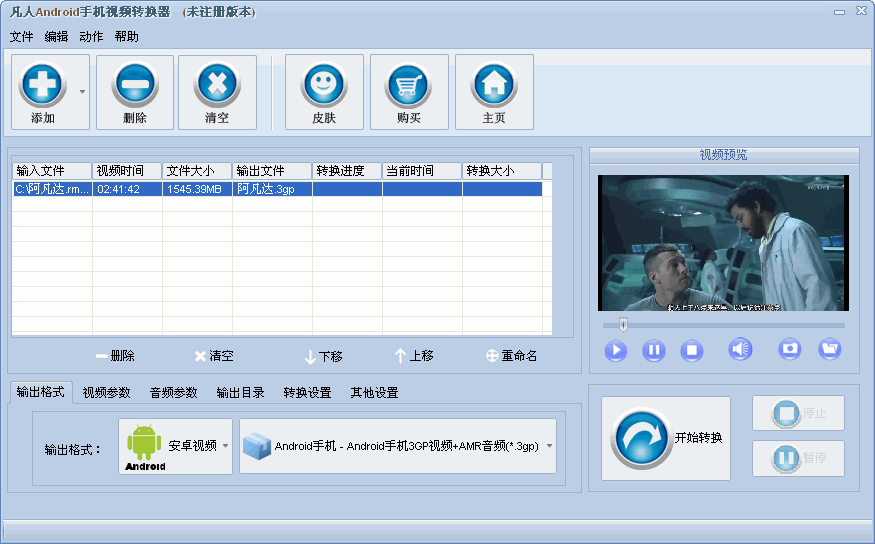Click 下移 to move item down
The width and height of the screenshot is (875, 544).
coord(324,357)
